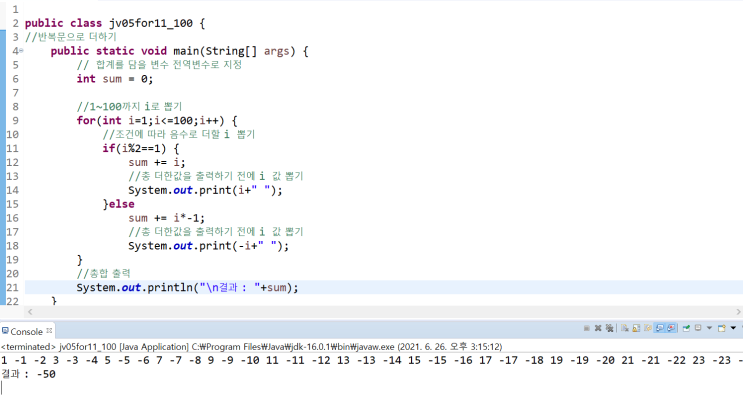Image resolution: width=743 pixels, height=410 pixels.
Task: Toggle show console when standard out changes
Action: pyautogui.click(x=660, y=328)
